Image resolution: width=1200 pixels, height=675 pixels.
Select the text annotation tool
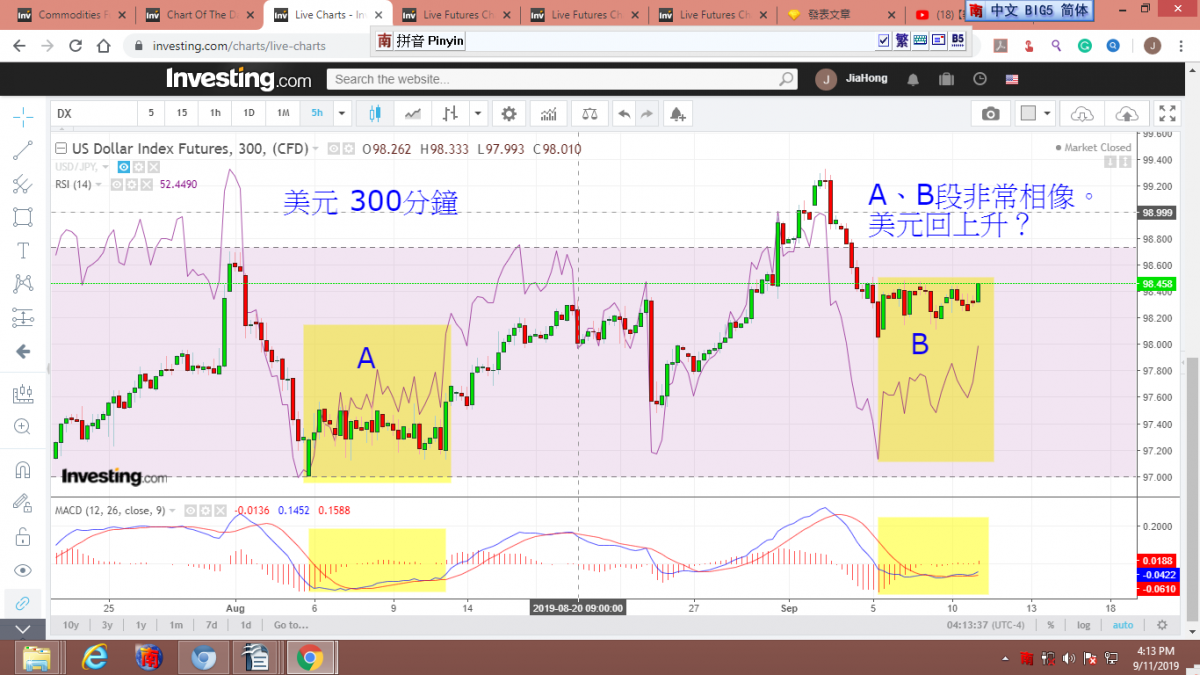pyautogui.click(x=23, y=250)
